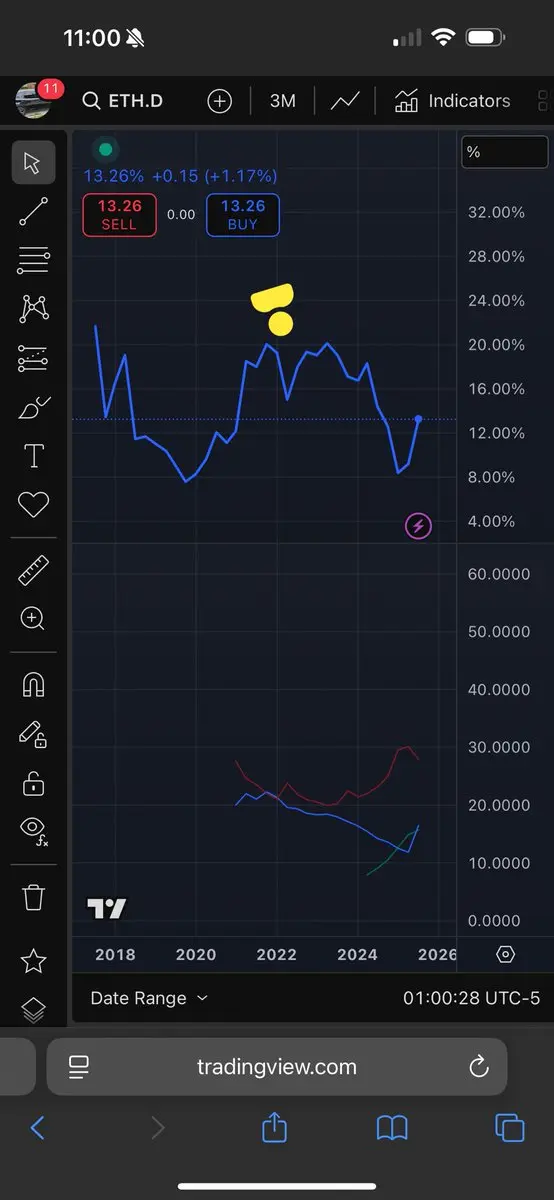Activate the zoom in tool

(x=33, y=618)
